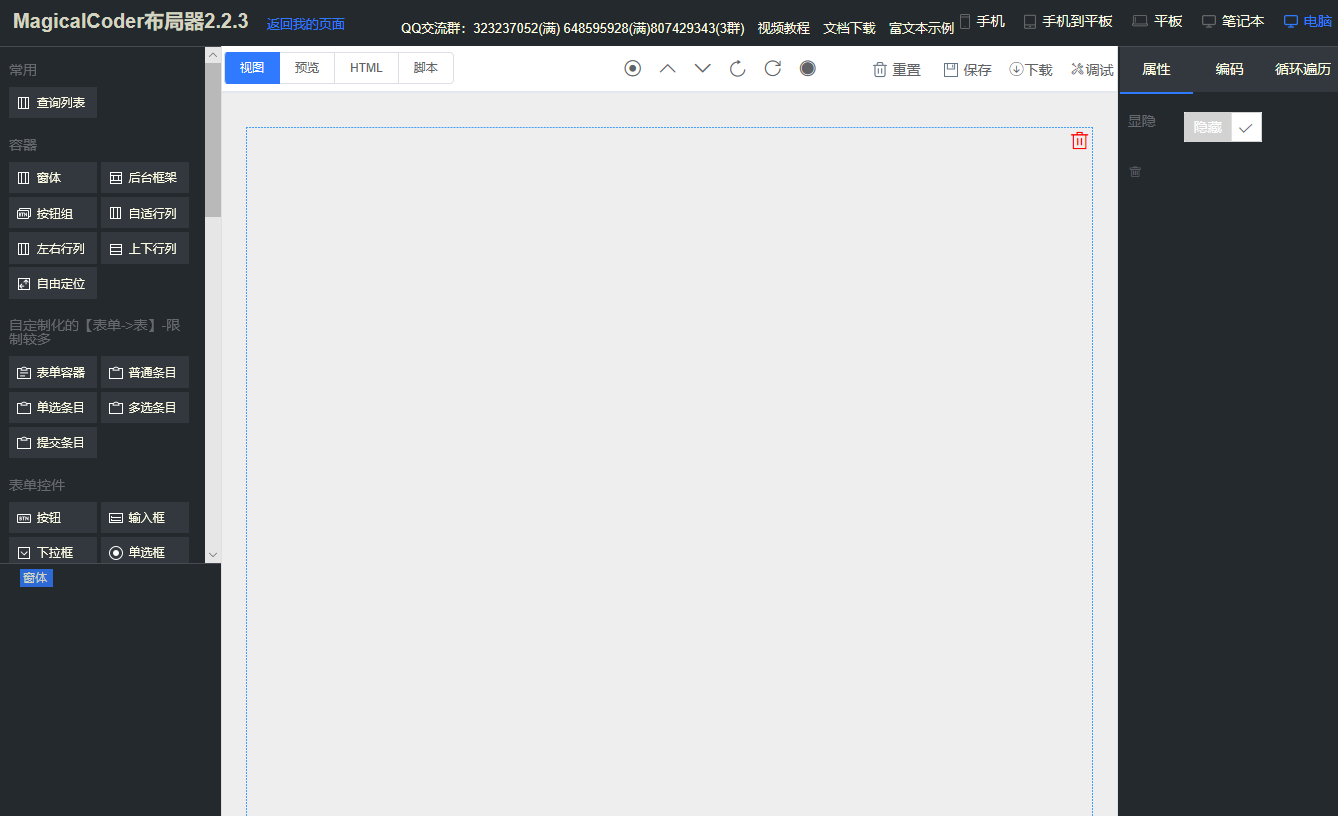Click the component list scroll-up arrow
This screenshot has width=1338, height=816.
(213, 56)
